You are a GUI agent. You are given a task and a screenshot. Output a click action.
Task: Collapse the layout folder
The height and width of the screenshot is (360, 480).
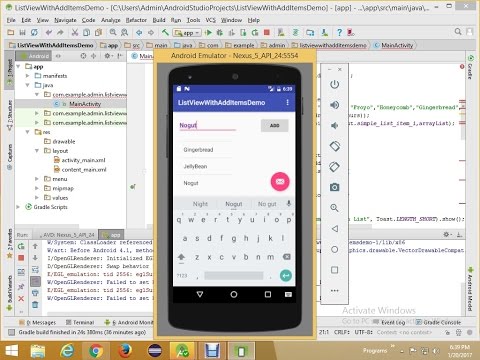coord(37,151)
